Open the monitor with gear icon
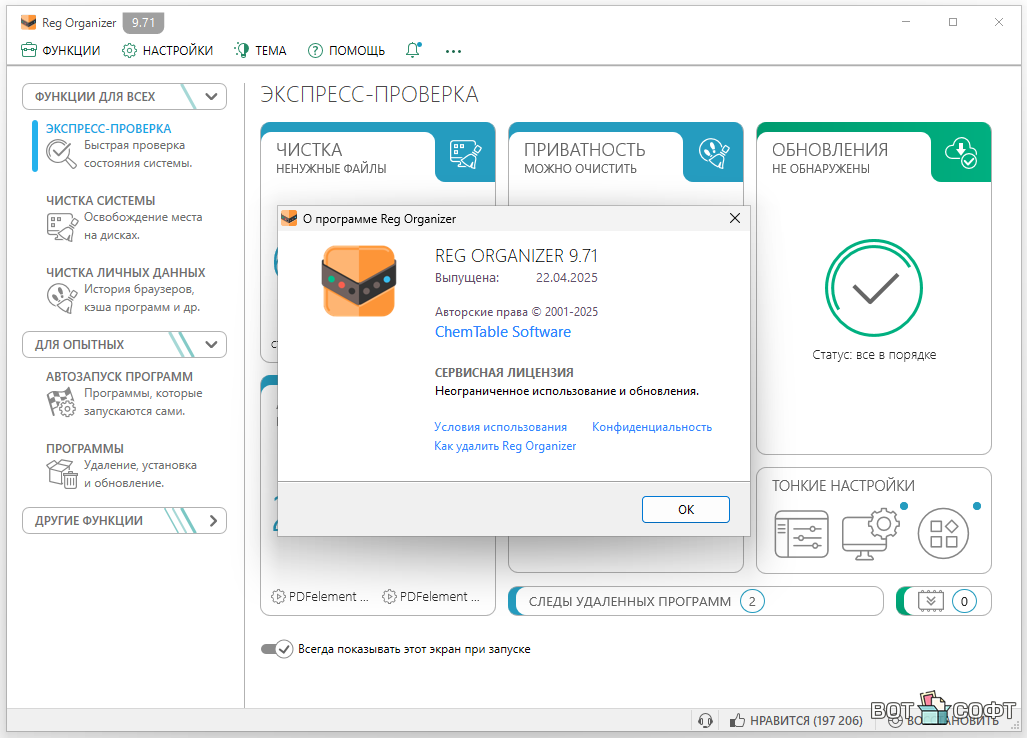This screenshot has width=1027, height=738. [x=870, y=534]
